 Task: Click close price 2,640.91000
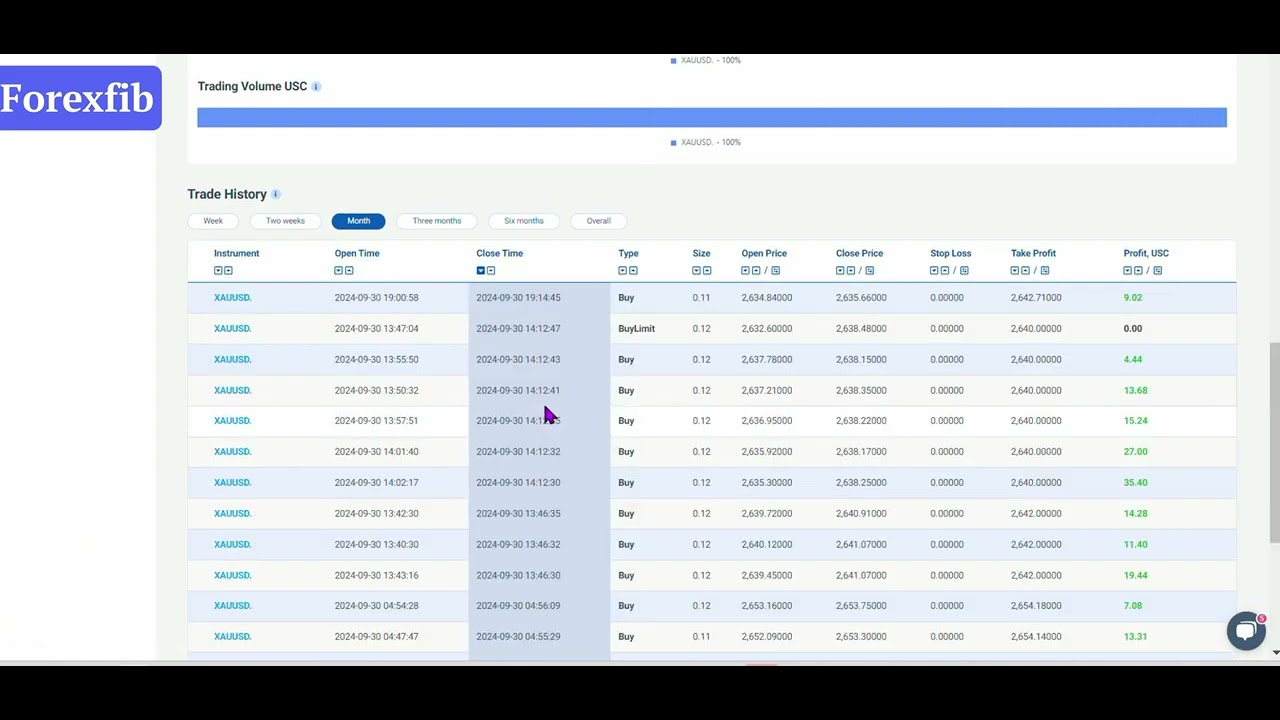click(861, 514)
